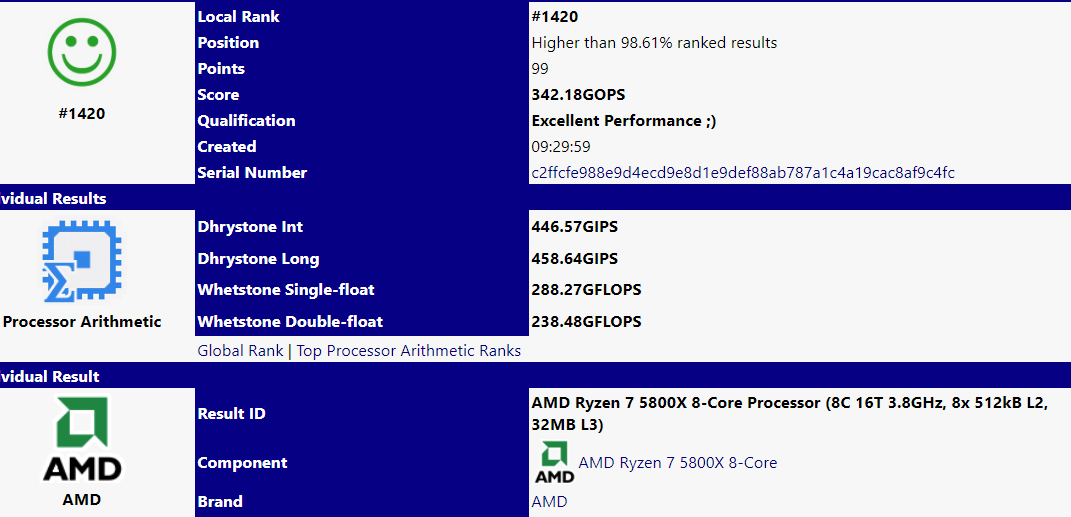Click the small AMD logo beside Component
1071x517 pixels.
(553, 462)
